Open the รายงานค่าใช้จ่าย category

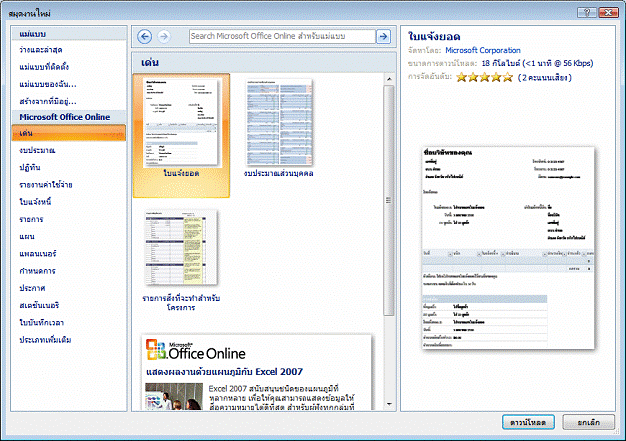coord(46,185)
